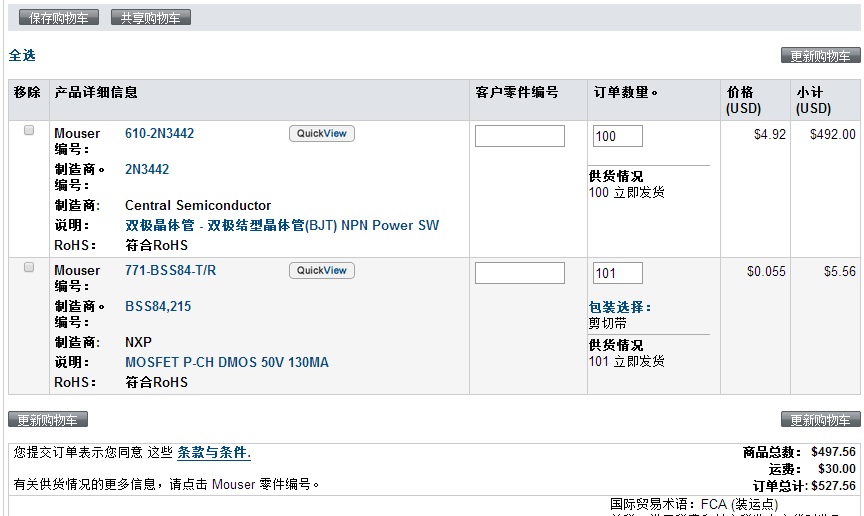This screenshot has width=864, height=516.
Task: Open the 2N3442 manufacturer part link
Action: (147, 170)
